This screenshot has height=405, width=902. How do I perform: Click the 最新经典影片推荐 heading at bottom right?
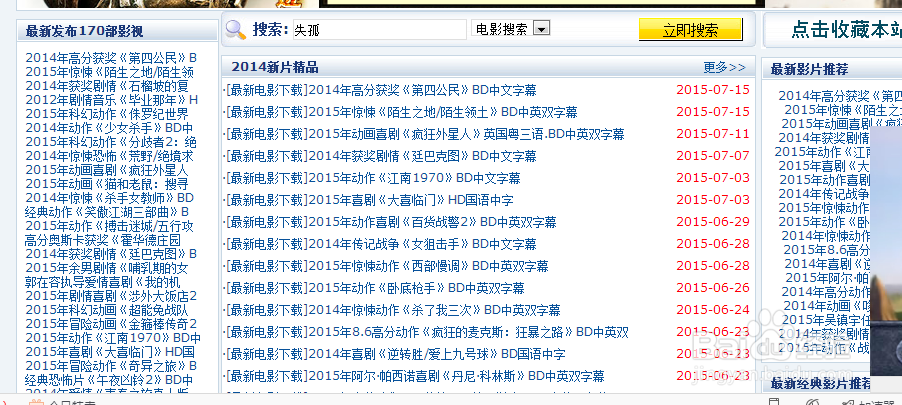[820, 383]
